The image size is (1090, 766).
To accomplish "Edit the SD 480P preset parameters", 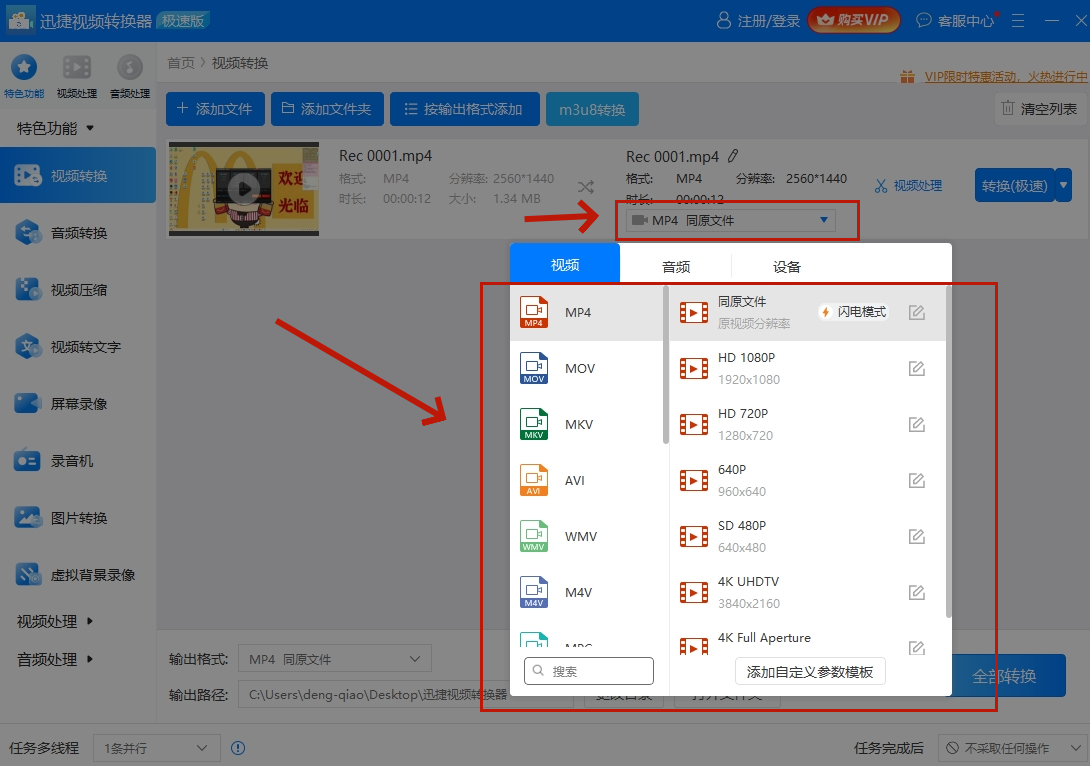I will (917, 537).
